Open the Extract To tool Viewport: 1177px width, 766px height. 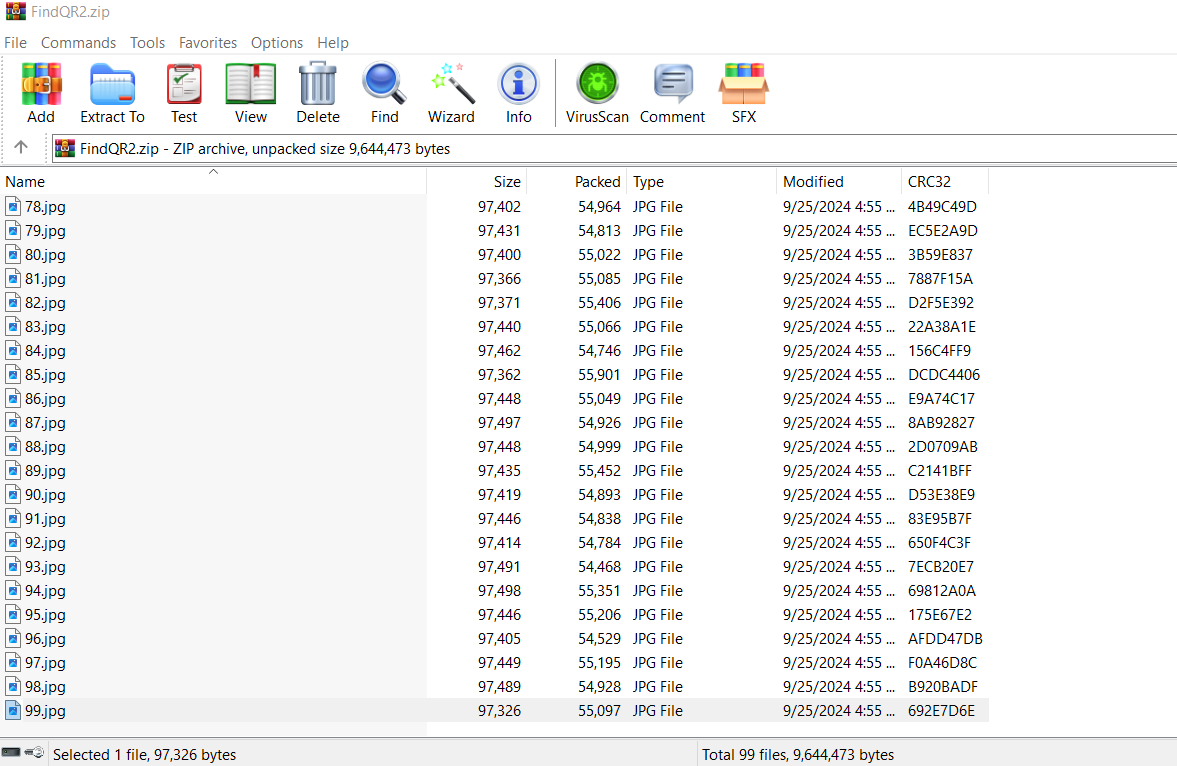[x=113, y=93]
